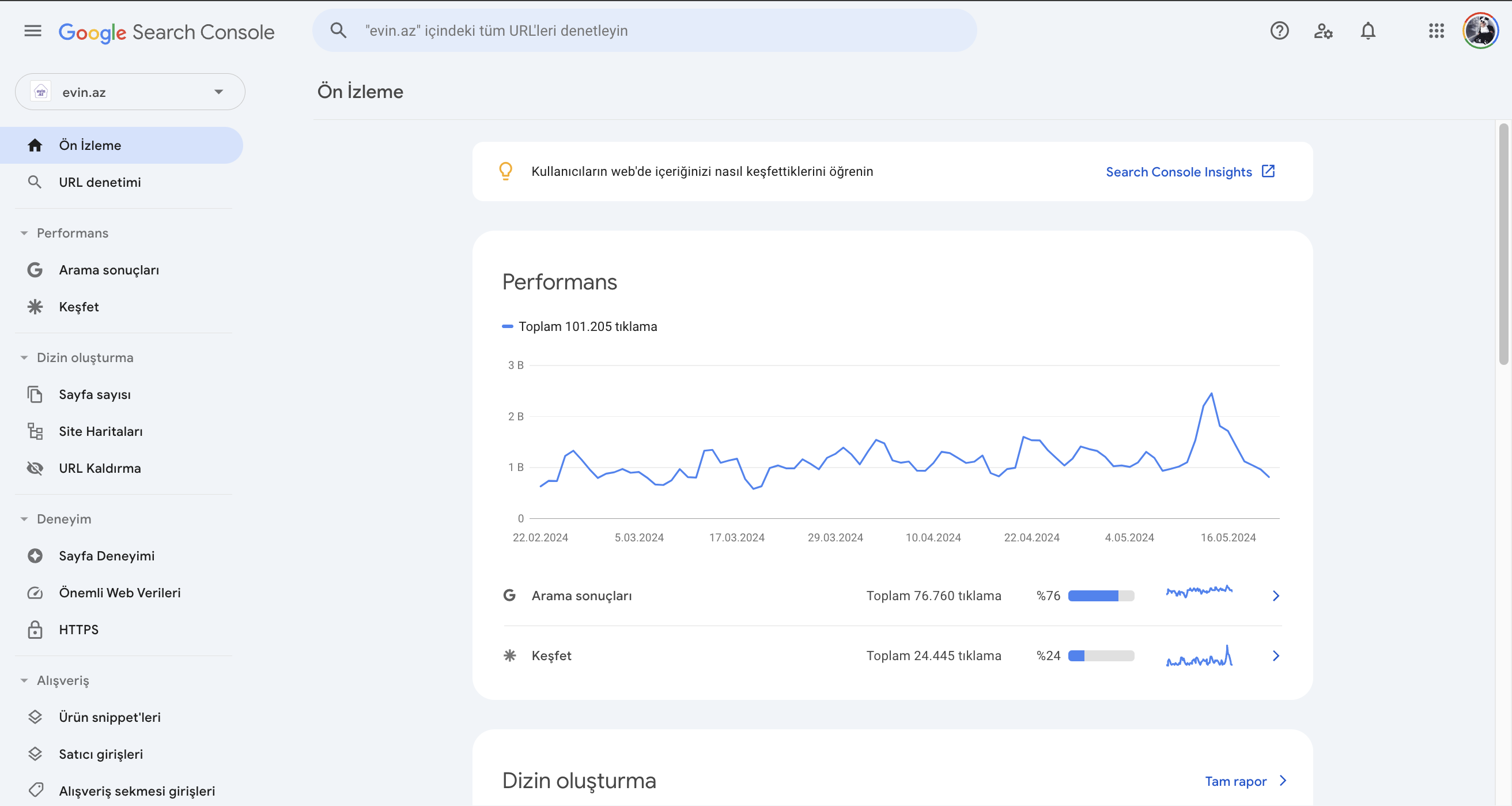
Task: Open Site Haritaları from the sidebar
Action: pyautogui.click(x=122, y=431)
